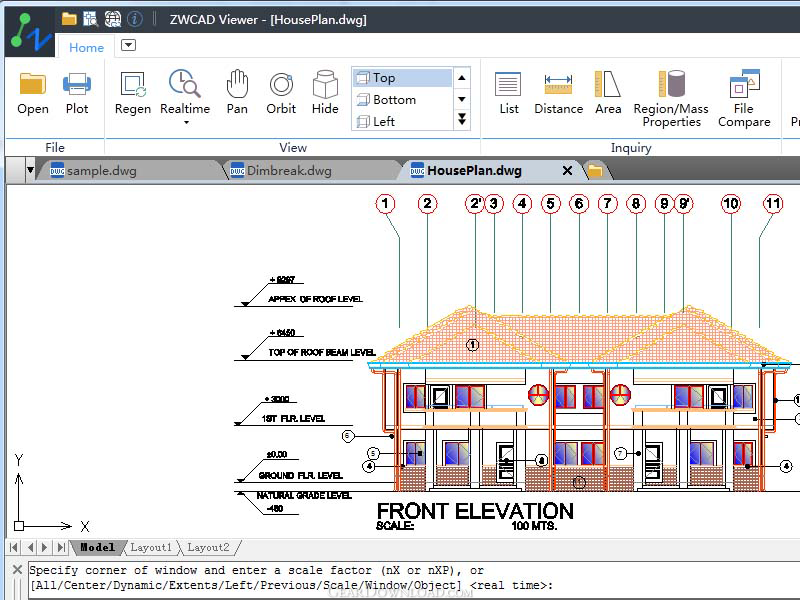Select the Bottom view option

403,99
